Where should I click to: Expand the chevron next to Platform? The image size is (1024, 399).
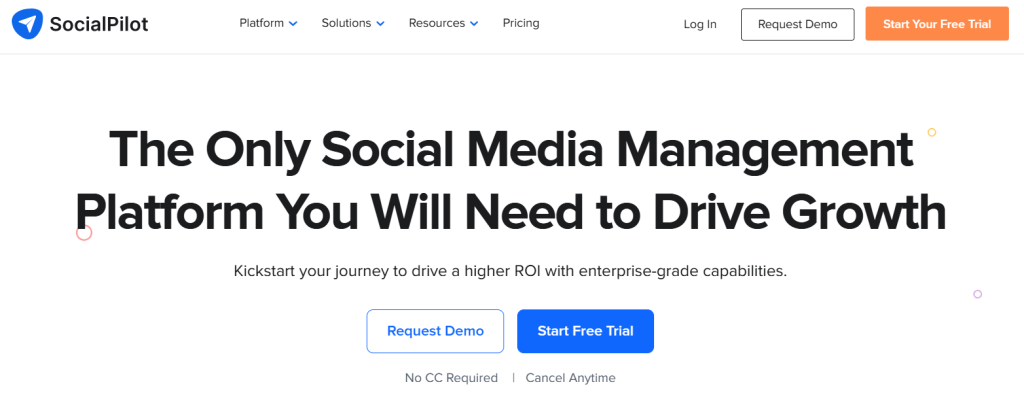tap(293, 24)
